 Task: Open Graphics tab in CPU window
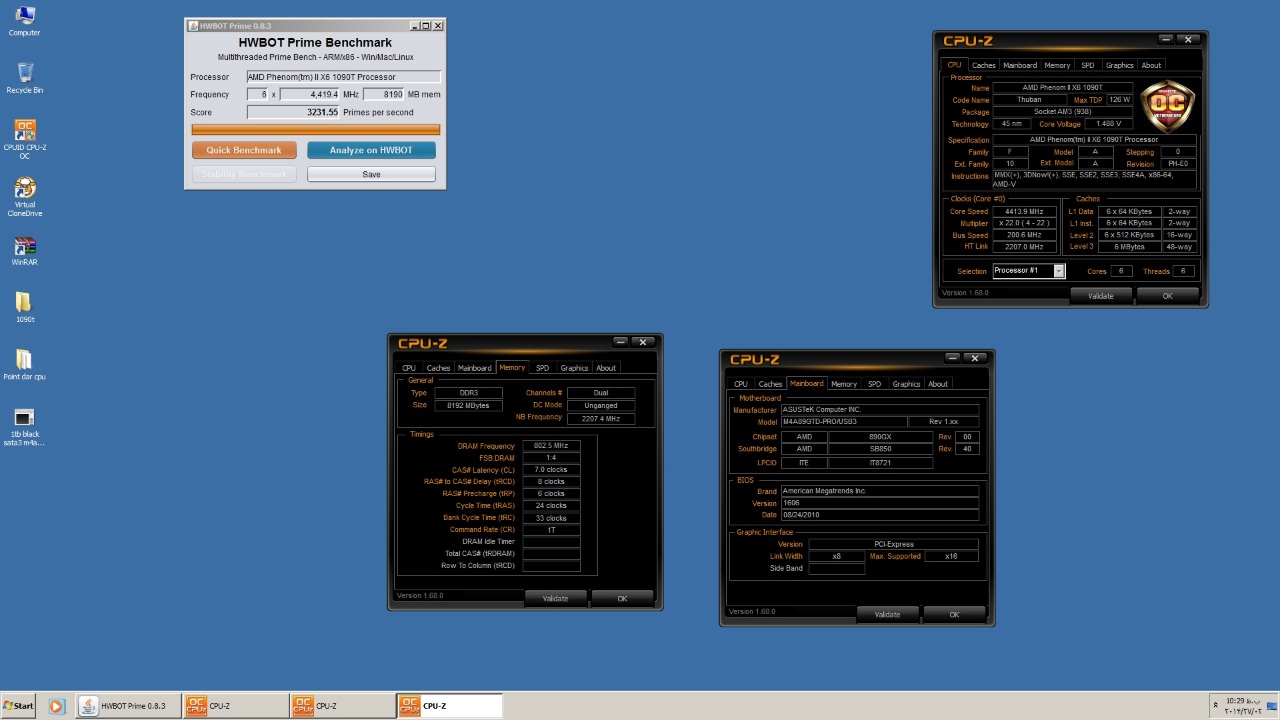(1119, 65)
